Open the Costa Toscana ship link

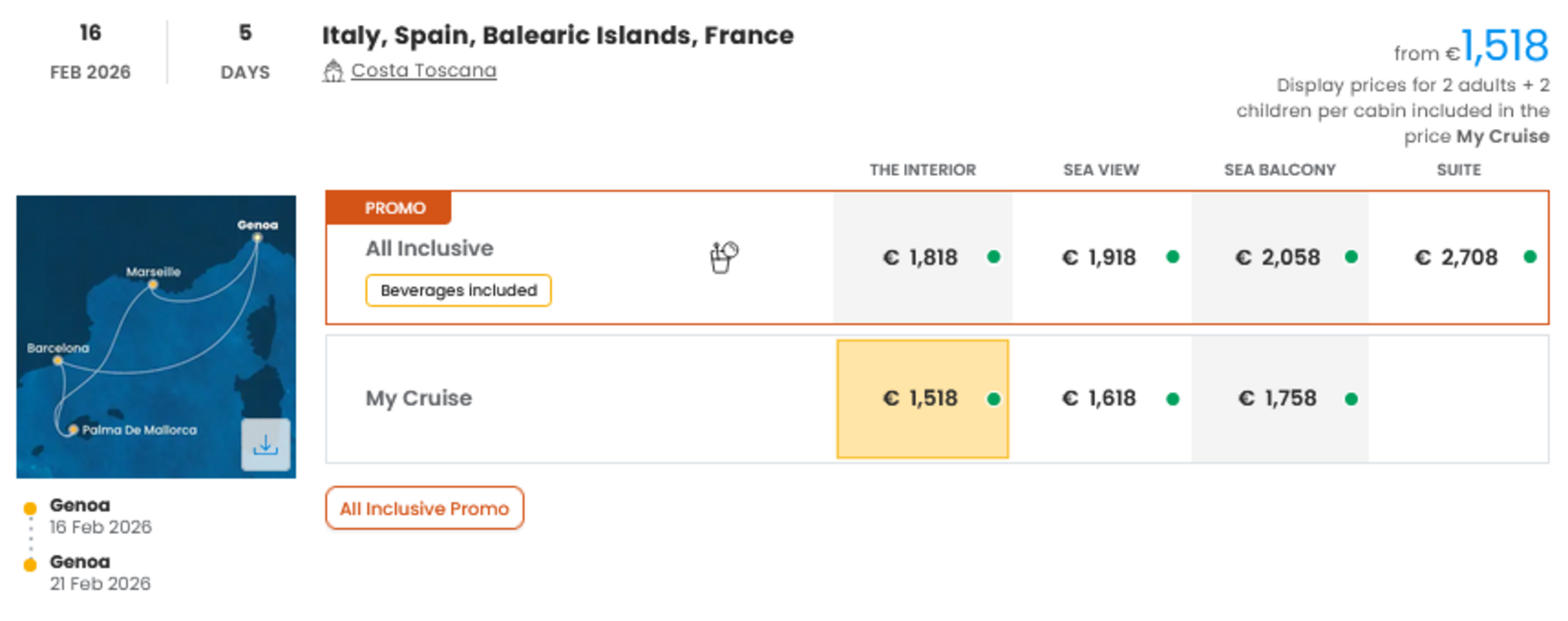[423, 71]
